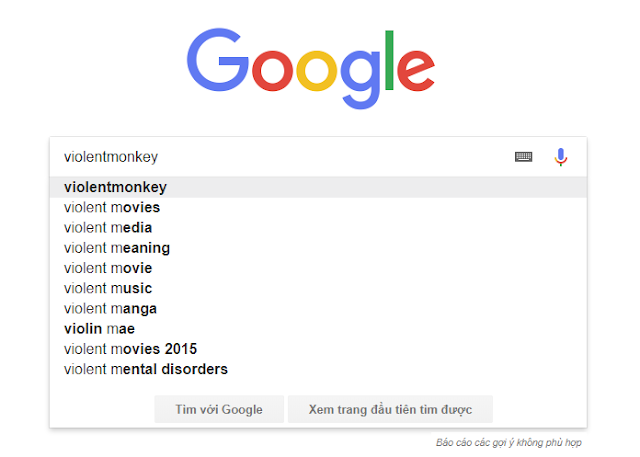Click the empty area of the search field

(335, 157)
